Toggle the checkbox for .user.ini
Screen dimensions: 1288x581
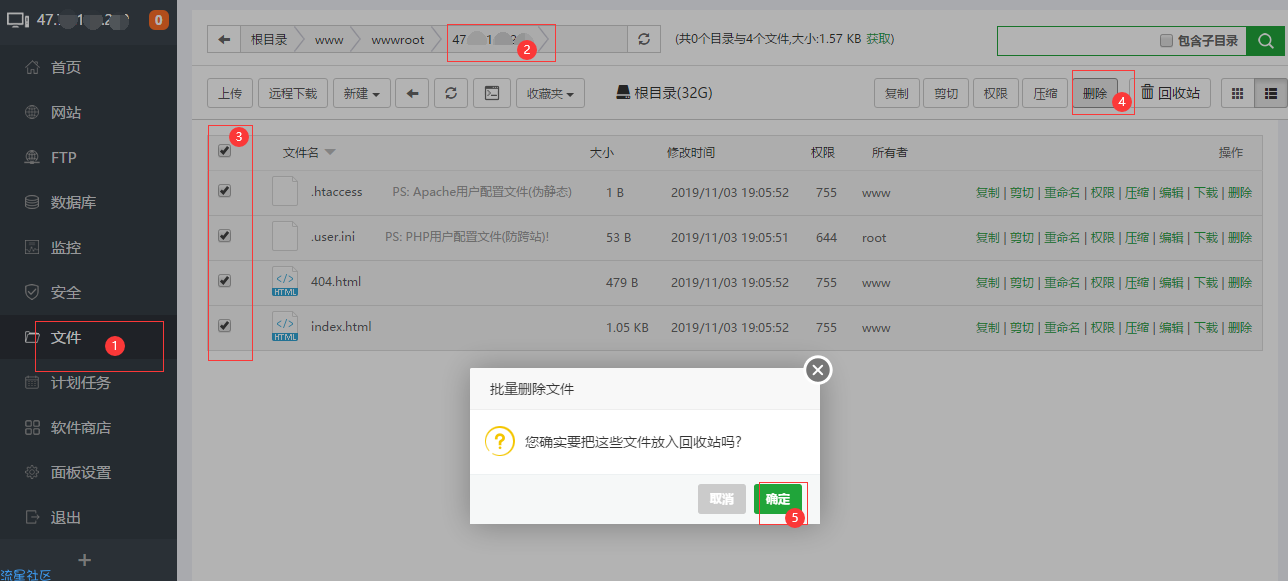coord(224,236)
